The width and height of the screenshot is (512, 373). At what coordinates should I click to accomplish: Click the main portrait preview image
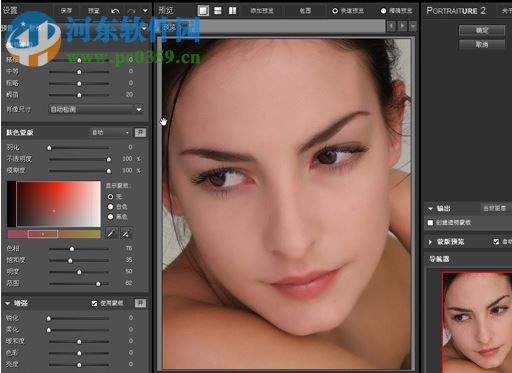tap(287, 203)
